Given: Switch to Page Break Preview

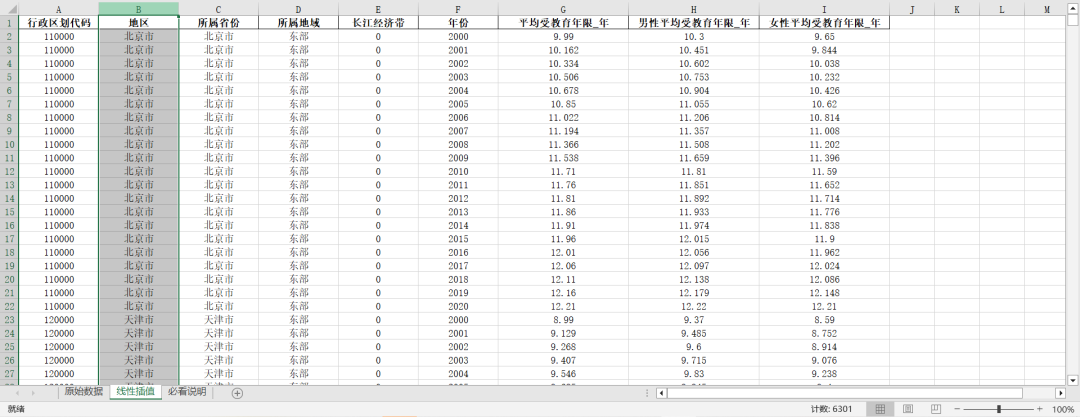Looking at the screenshot, I should [x=934, y=409].
